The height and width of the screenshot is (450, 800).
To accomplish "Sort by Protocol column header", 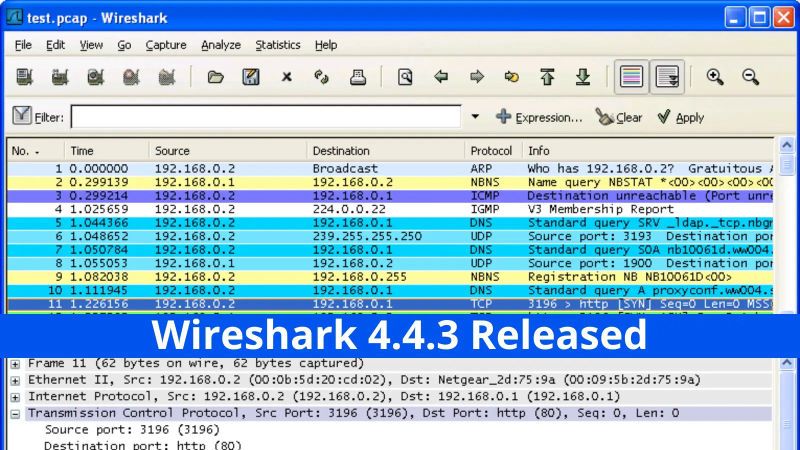I will [493, 151].
